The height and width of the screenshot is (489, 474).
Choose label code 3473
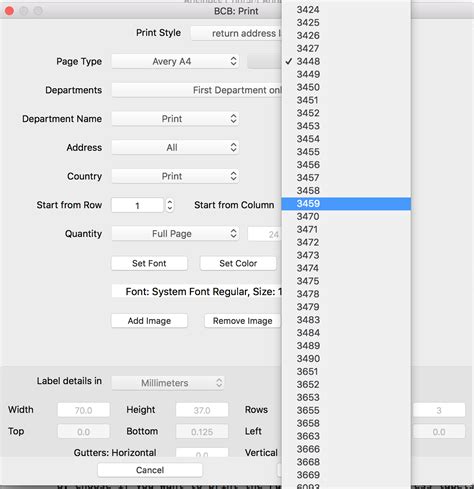coord(346,255)
